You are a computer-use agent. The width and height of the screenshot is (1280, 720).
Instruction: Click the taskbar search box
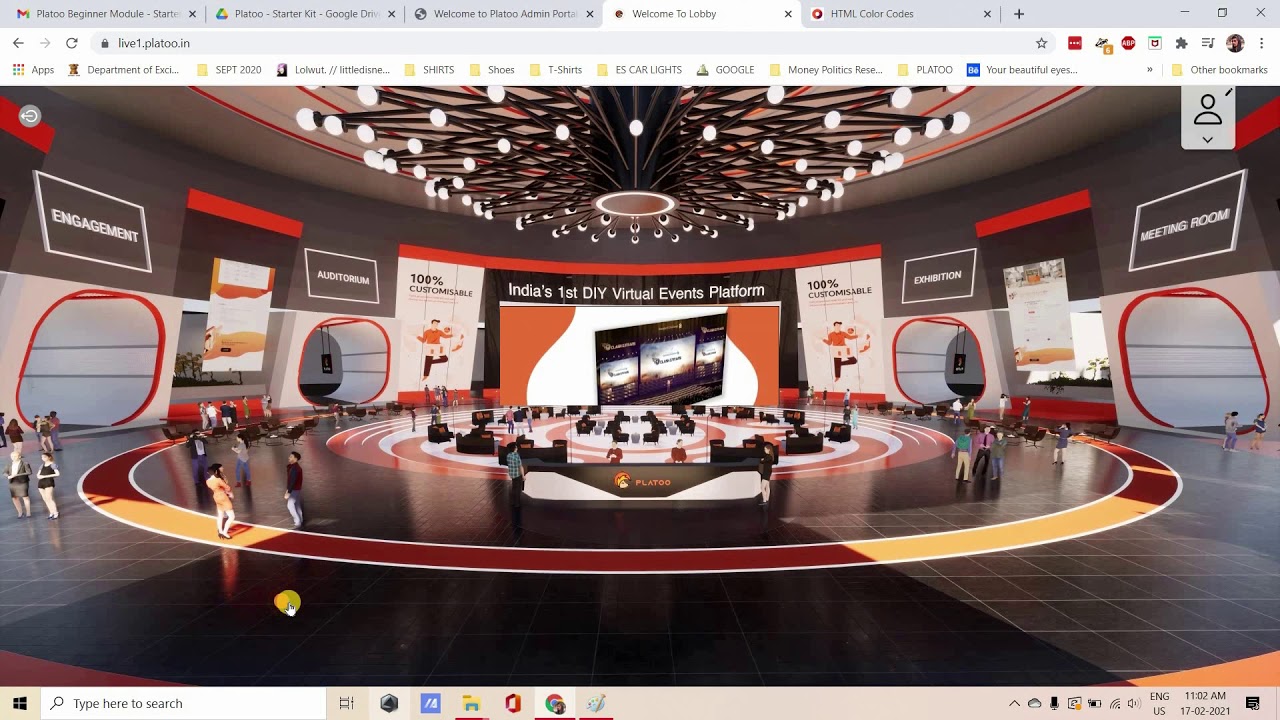[x=184, y=703]
